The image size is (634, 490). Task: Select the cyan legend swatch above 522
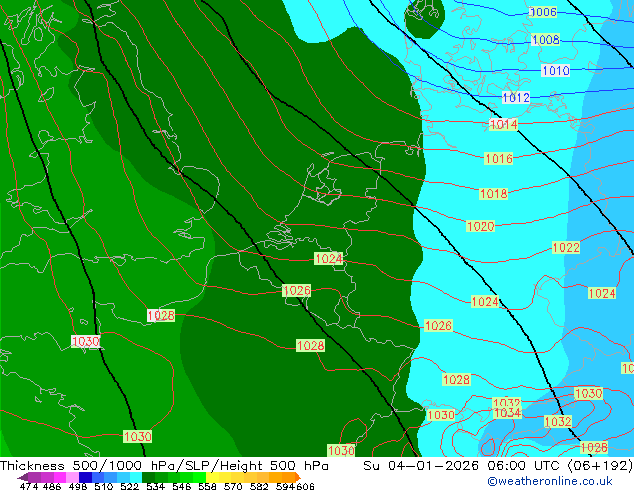pyautogui.click(x=136, y=477)
